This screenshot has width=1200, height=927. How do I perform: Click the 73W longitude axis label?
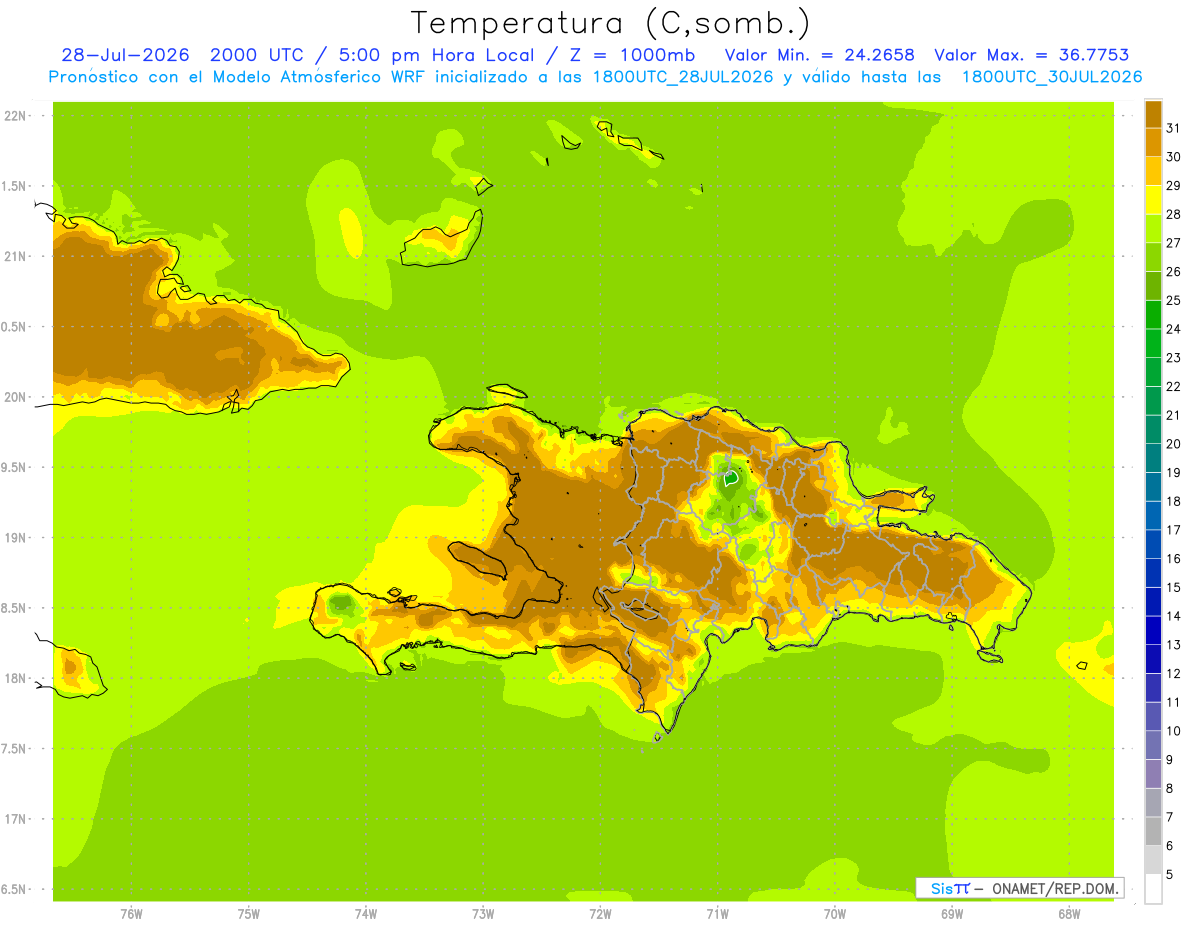pyautogui.click(x=483, y=914)
